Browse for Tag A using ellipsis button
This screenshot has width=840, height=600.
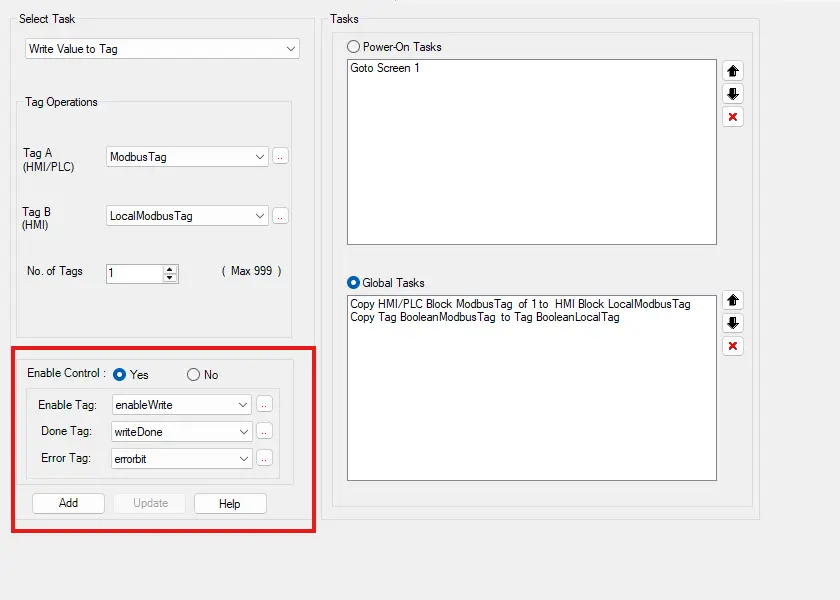(x=280, y=157)
